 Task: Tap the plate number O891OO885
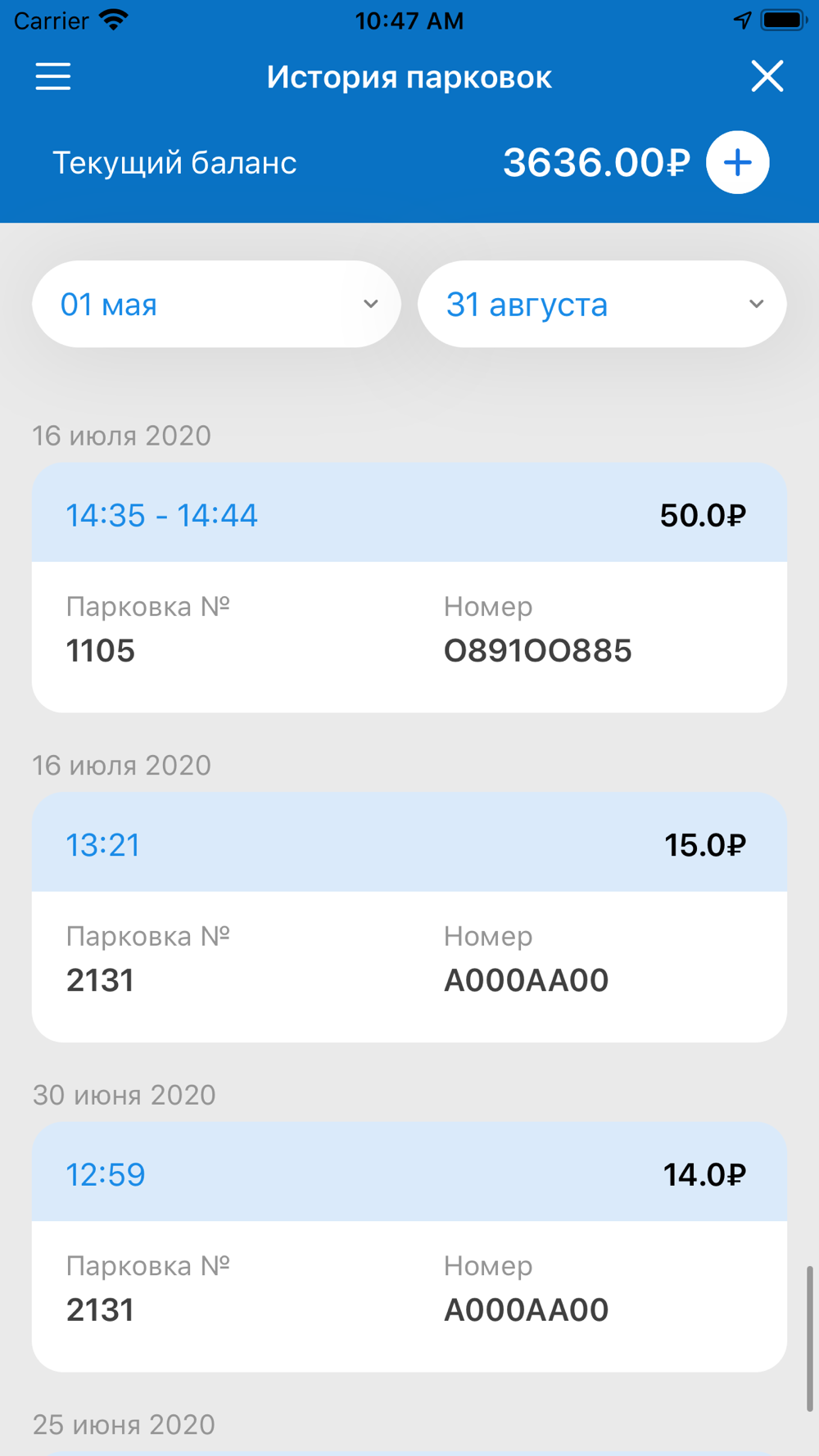coord(538,651)
